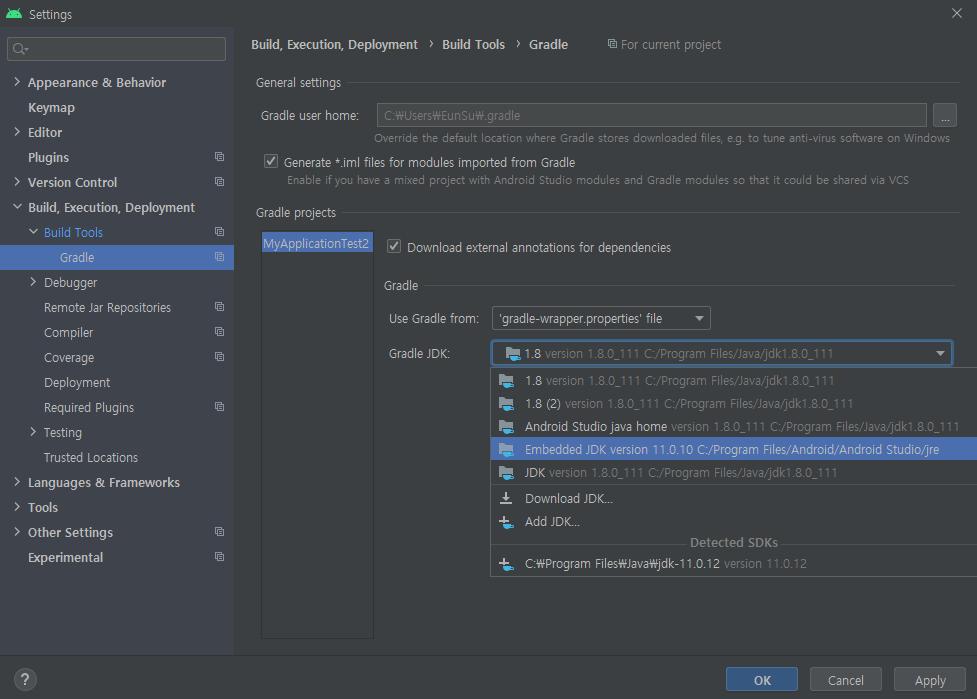Close the Gradle JDK dropdown arrow

[940, 353]
